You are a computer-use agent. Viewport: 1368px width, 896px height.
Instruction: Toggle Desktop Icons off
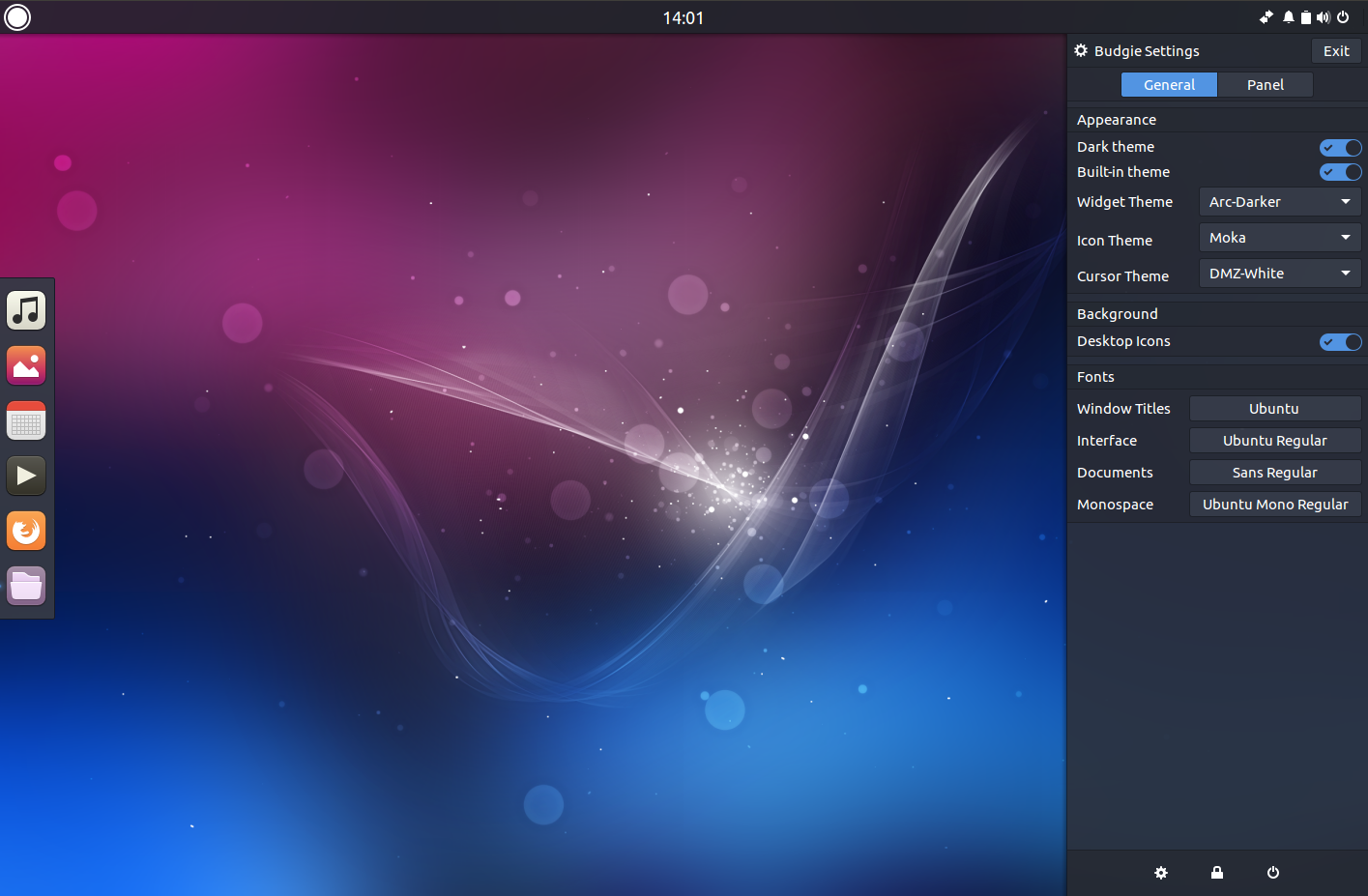tap(1340, 341)
